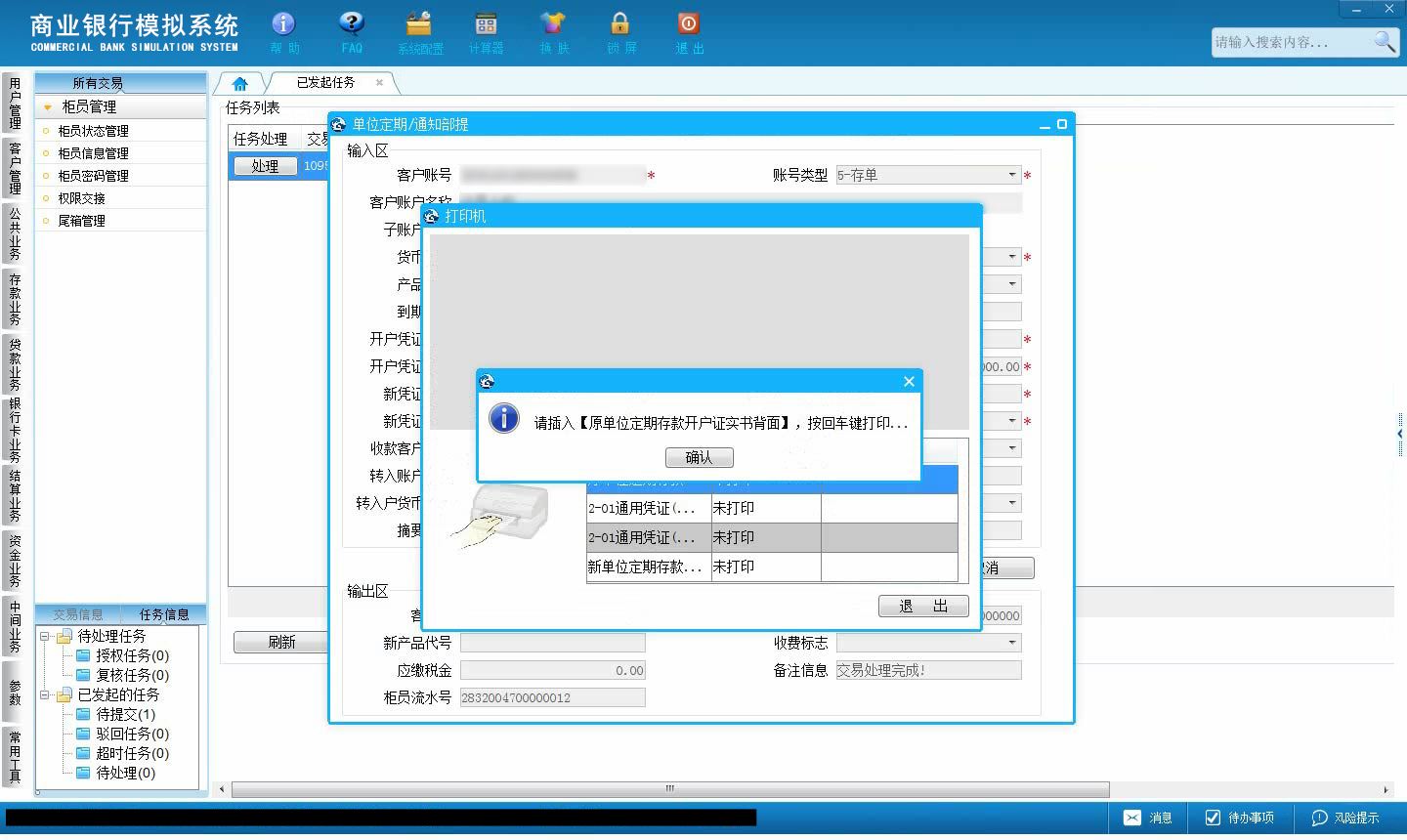Viewport: 1407px width, 840px height.
Task: Click the 打印机 dialog title icon
Action: 432,216
